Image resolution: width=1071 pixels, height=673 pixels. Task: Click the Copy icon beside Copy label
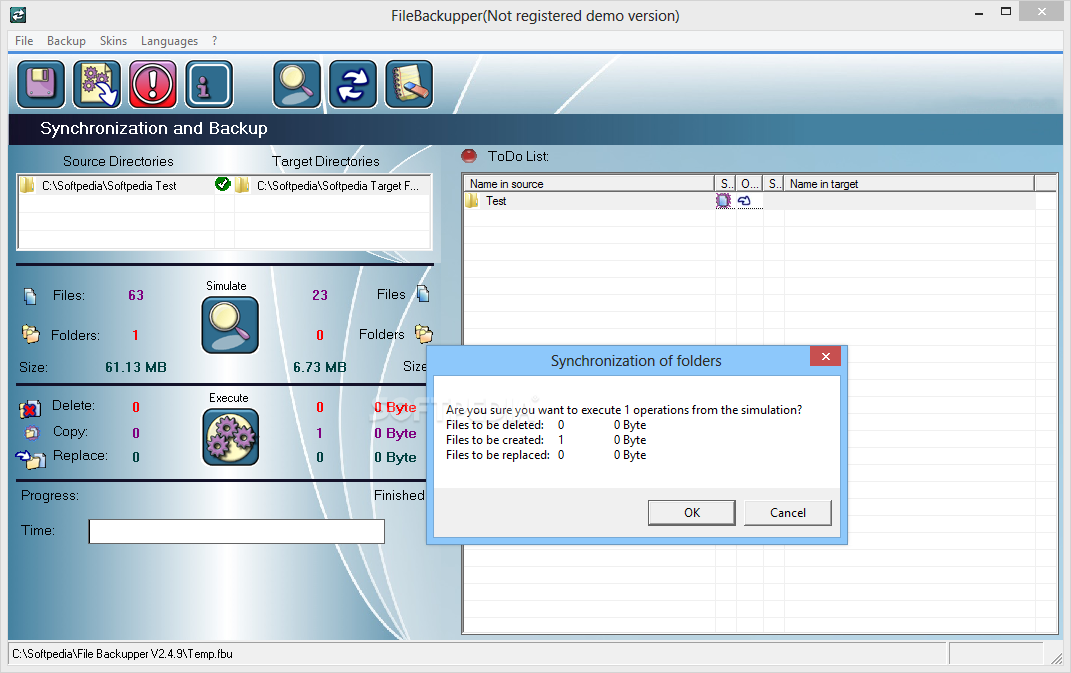click(x=31, y=432)
